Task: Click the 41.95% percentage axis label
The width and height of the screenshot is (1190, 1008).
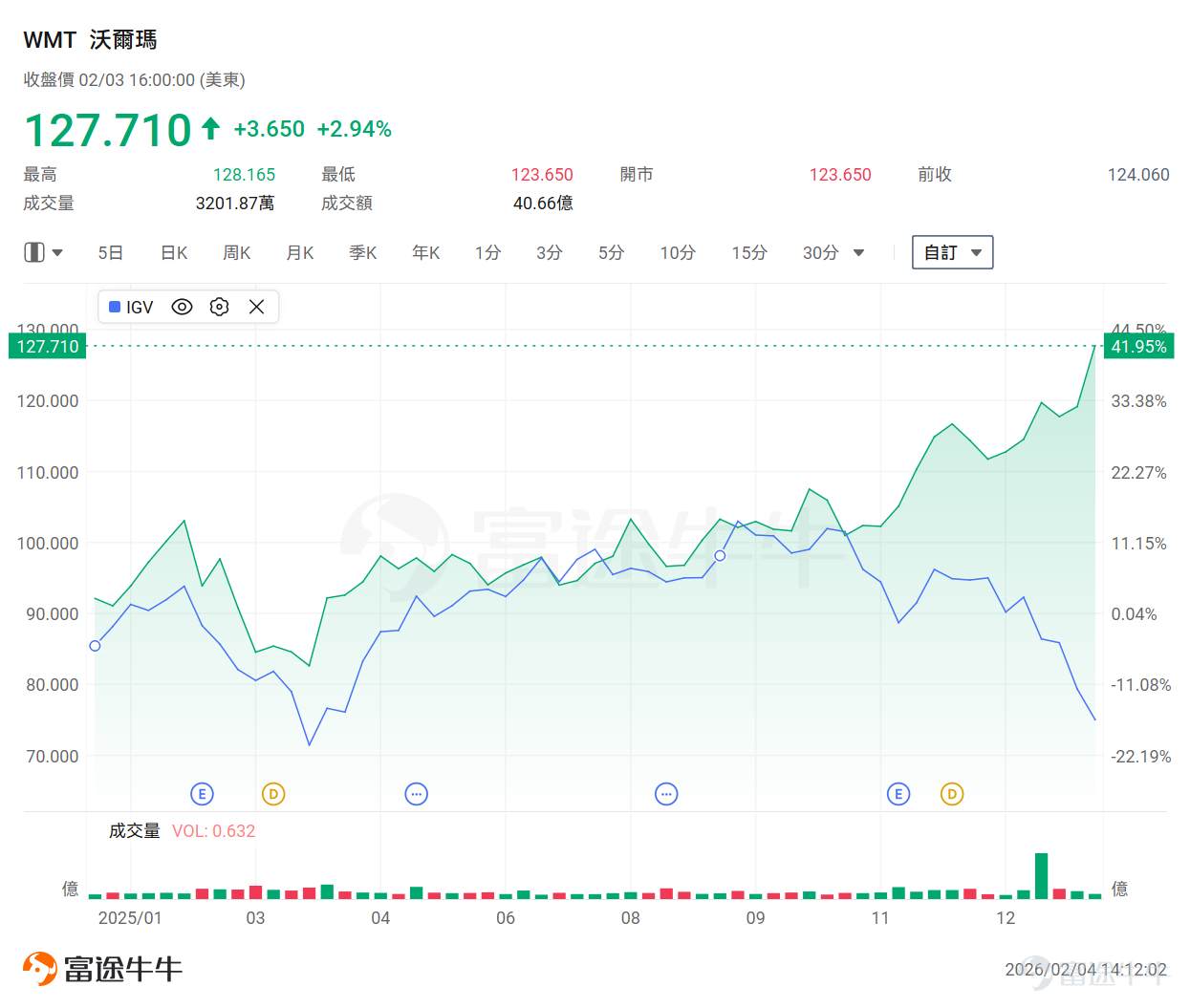Action: (x=1138, y=346)
